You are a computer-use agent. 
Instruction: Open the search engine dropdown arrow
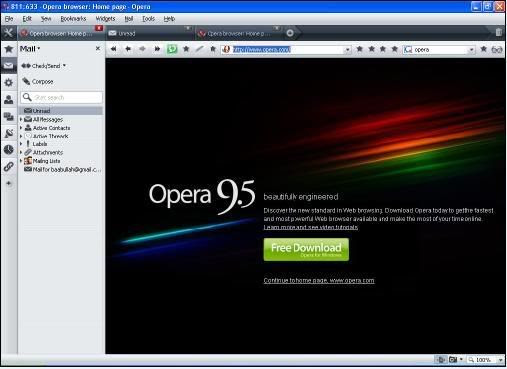coord(471,50)
